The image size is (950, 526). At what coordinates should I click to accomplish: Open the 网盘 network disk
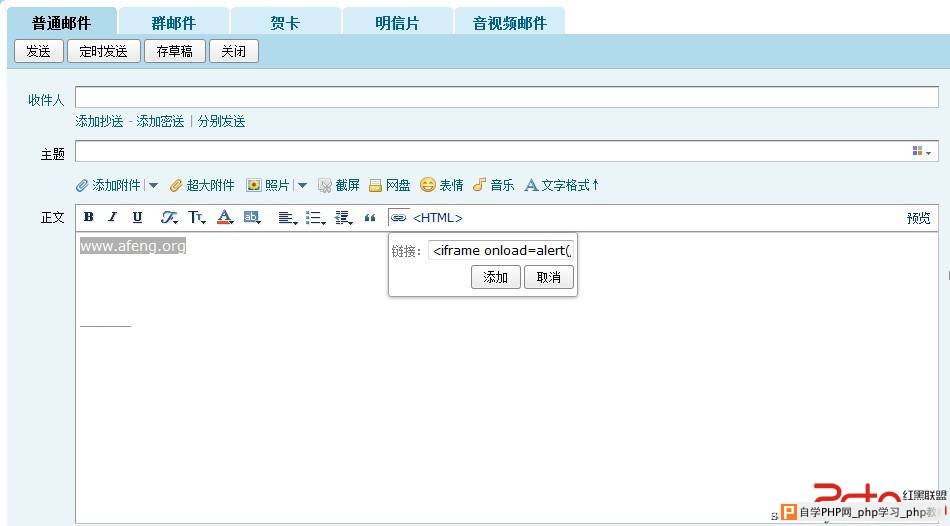390,185
